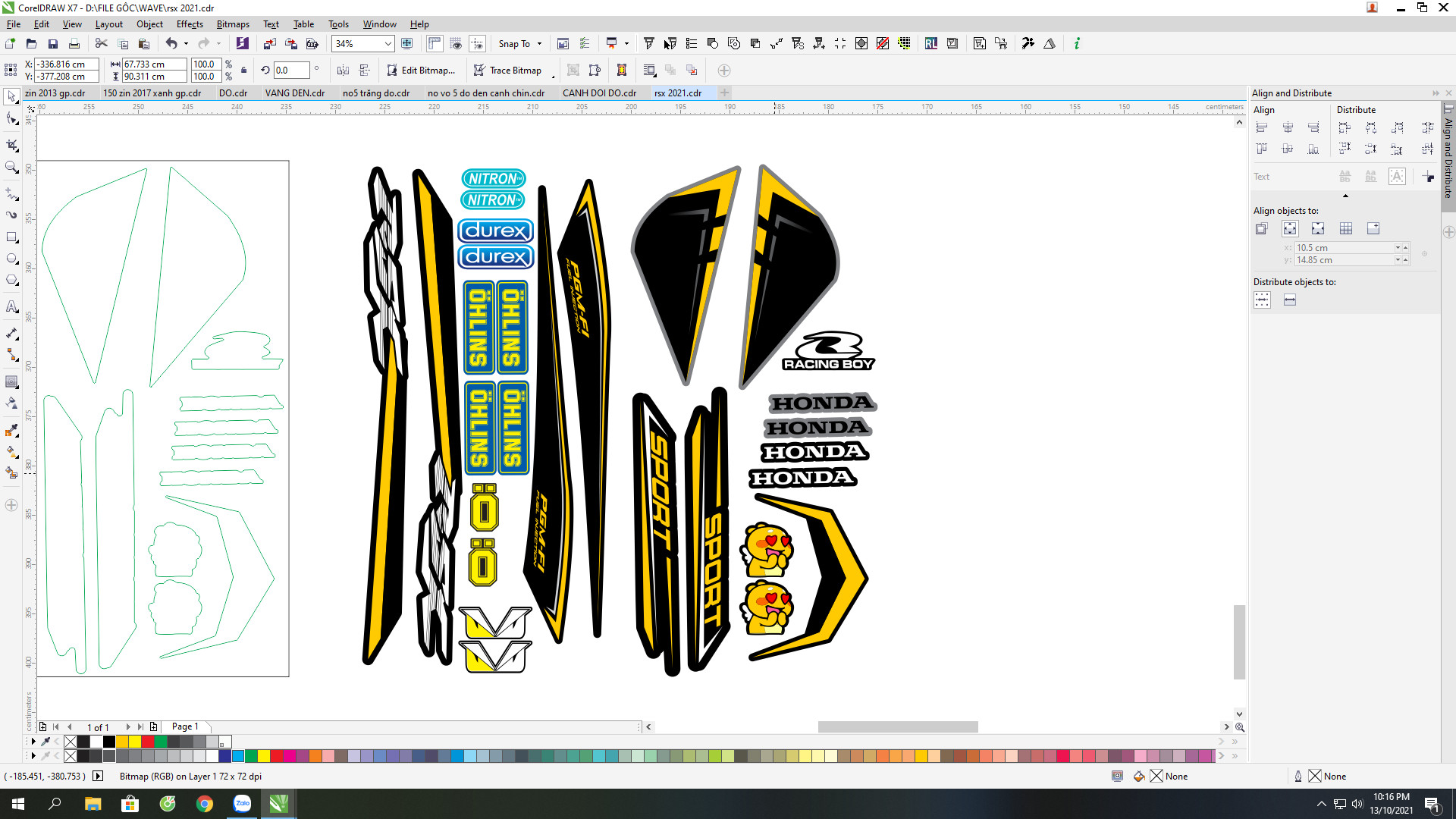Viewport: 1456px width, 819px height.
Task: Collapse the Align panel section with the triangle
Action: tap(1345, 196)
